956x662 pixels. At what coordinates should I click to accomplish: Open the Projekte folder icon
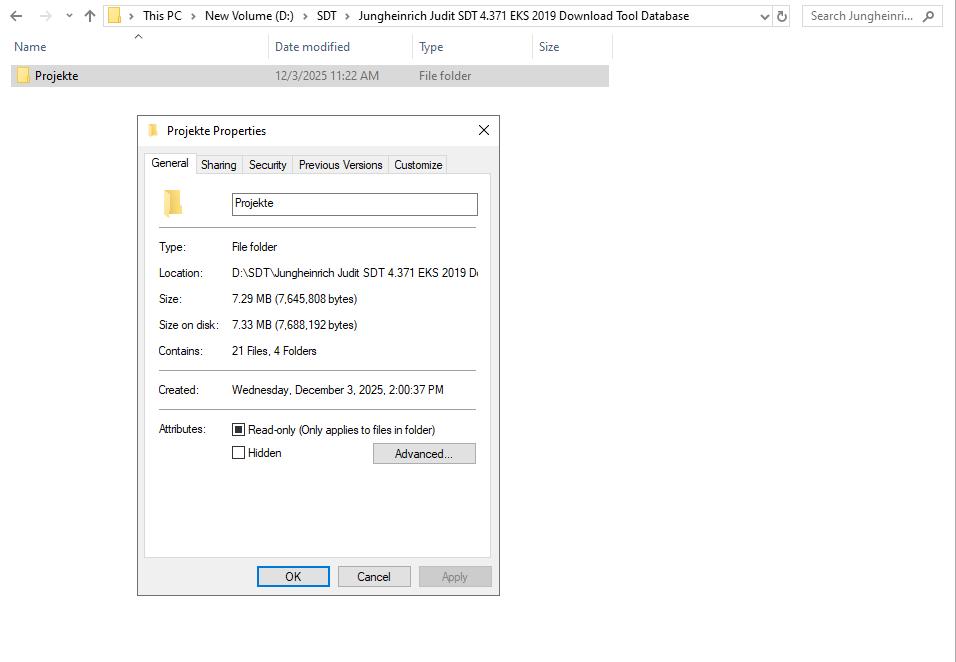(x=22, y=75)
